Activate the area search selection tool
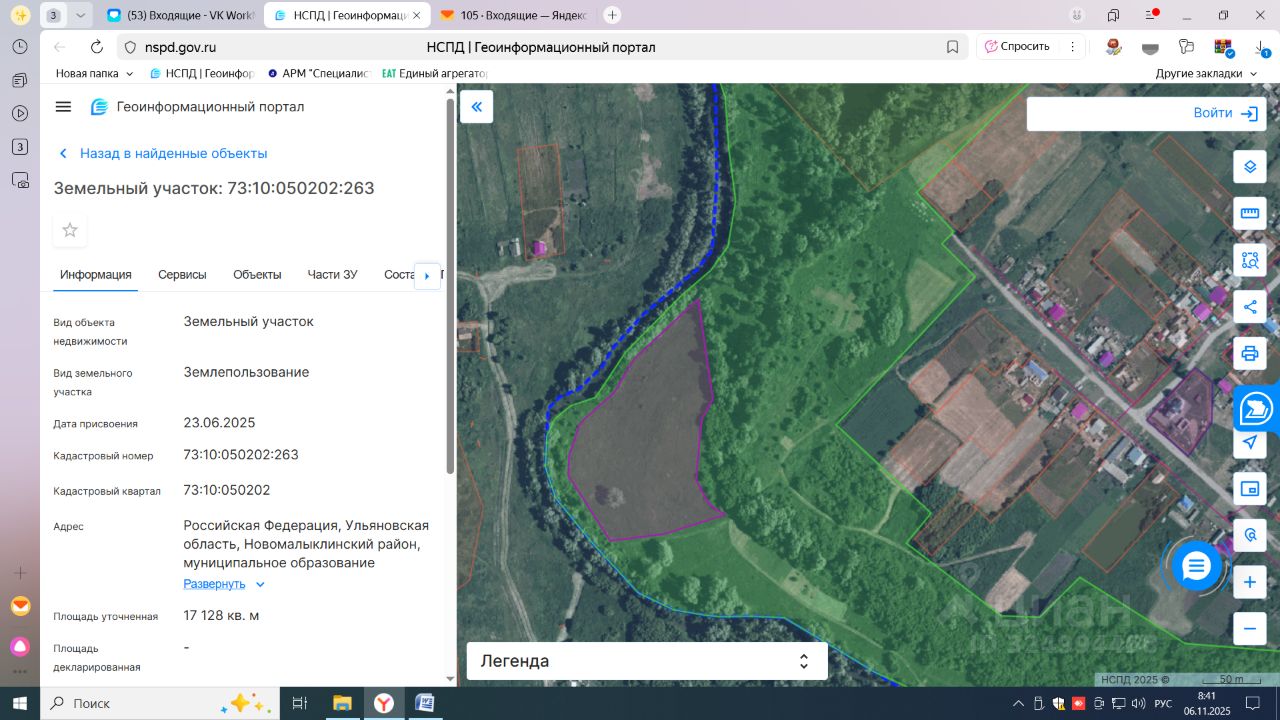The image size is (1280, 720). (x=1249, y=260)
